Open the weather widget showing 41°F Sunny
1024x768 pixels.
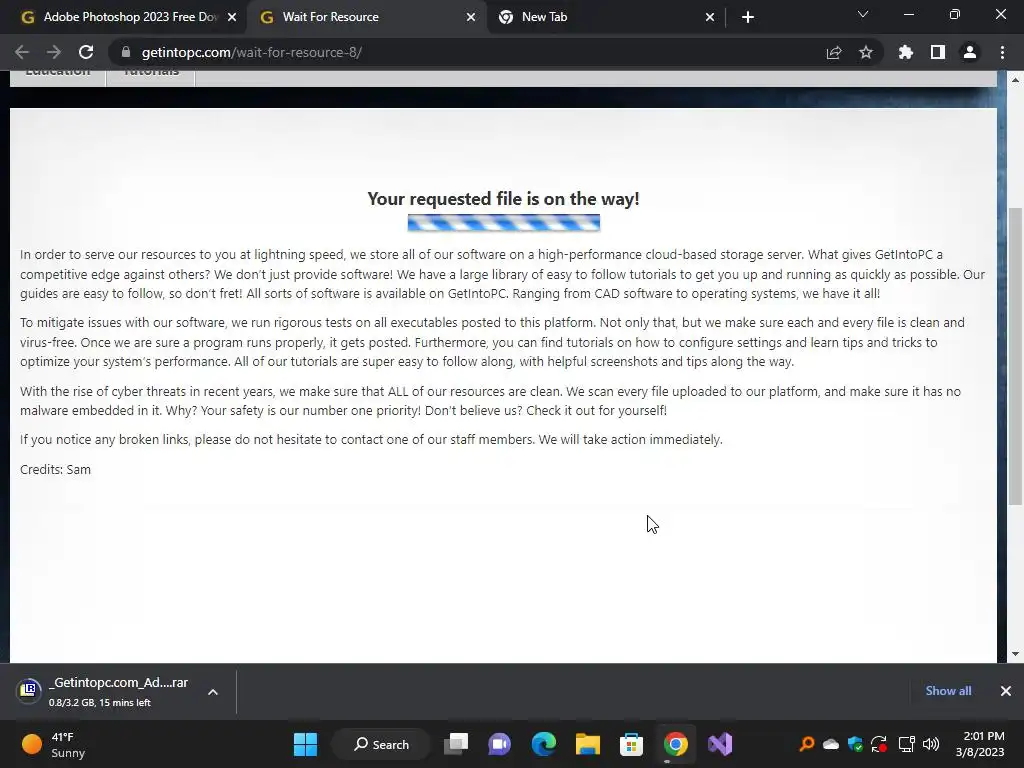[54, 744]
